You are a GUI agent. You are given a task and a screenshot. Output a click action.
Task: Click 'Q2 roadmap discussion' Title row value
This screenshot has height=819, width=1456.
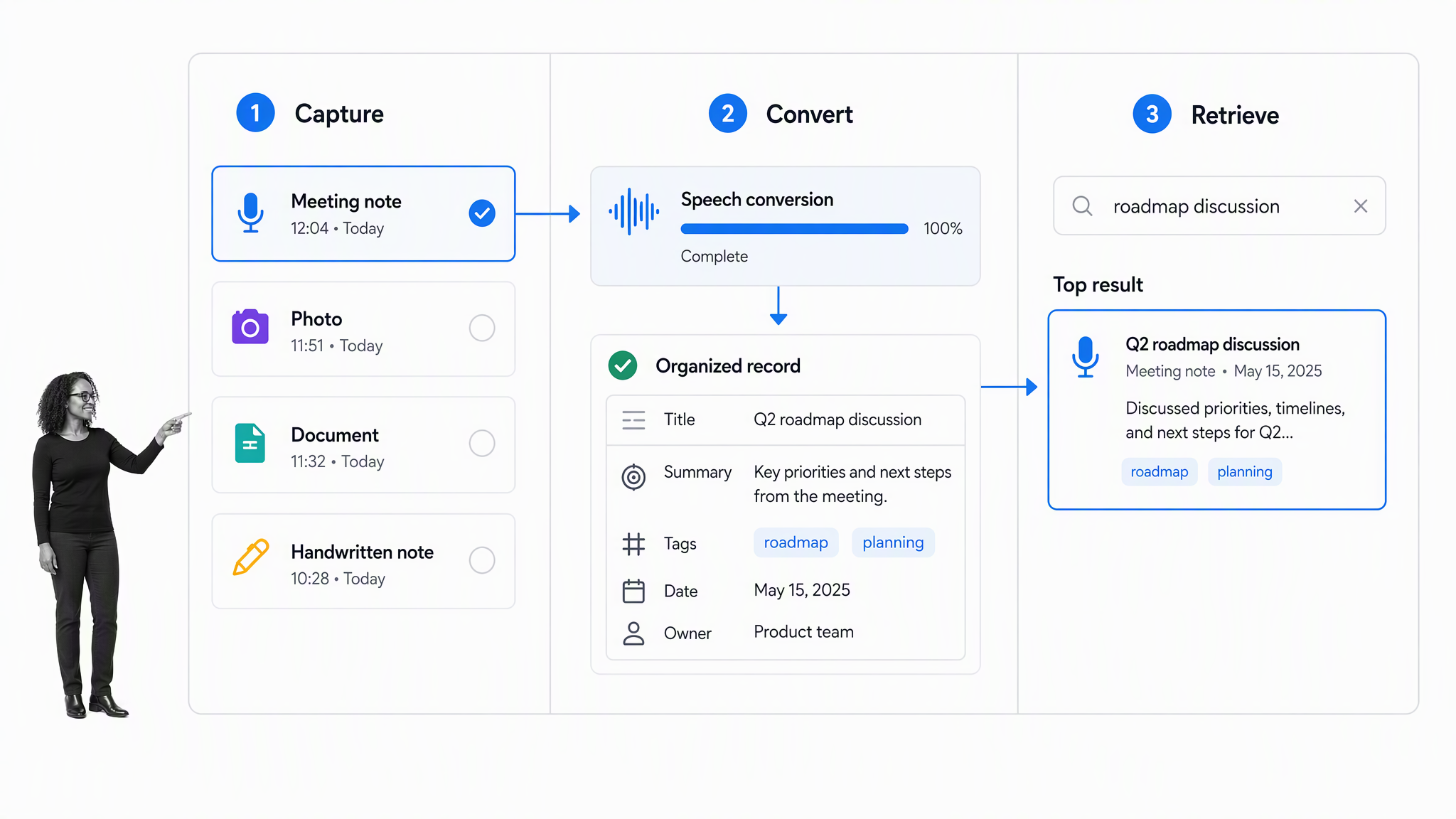(837, 420)
